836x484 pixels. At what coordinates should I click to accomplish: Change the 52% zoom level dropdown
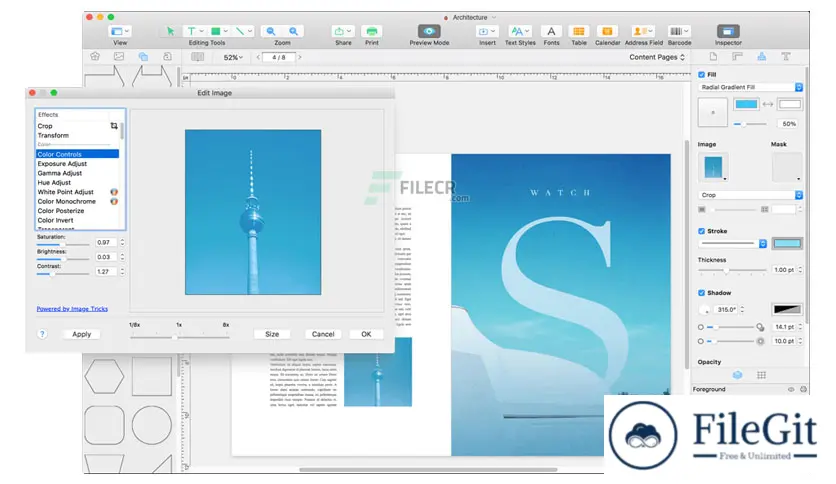pyautogui.click(x=233, y=57)
